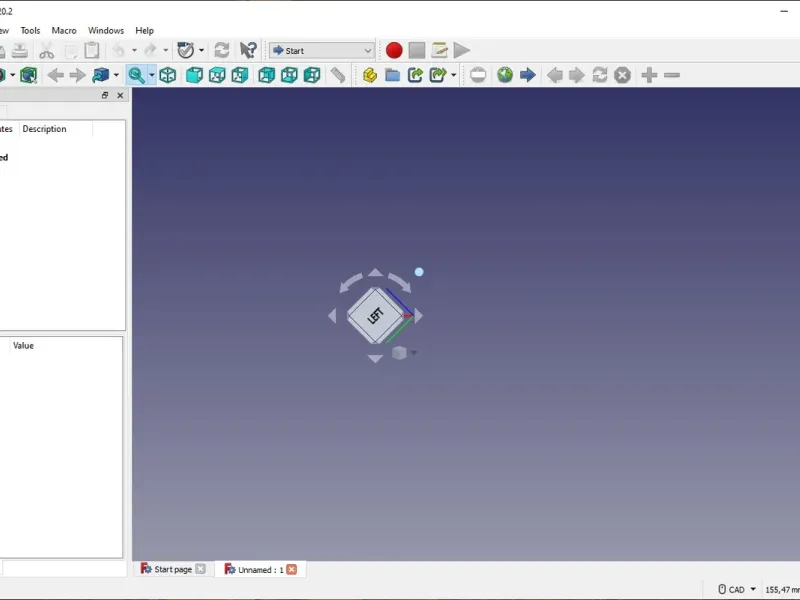Click the Undo arrow icon
800x600 pixels.
[x=118, y=50]
